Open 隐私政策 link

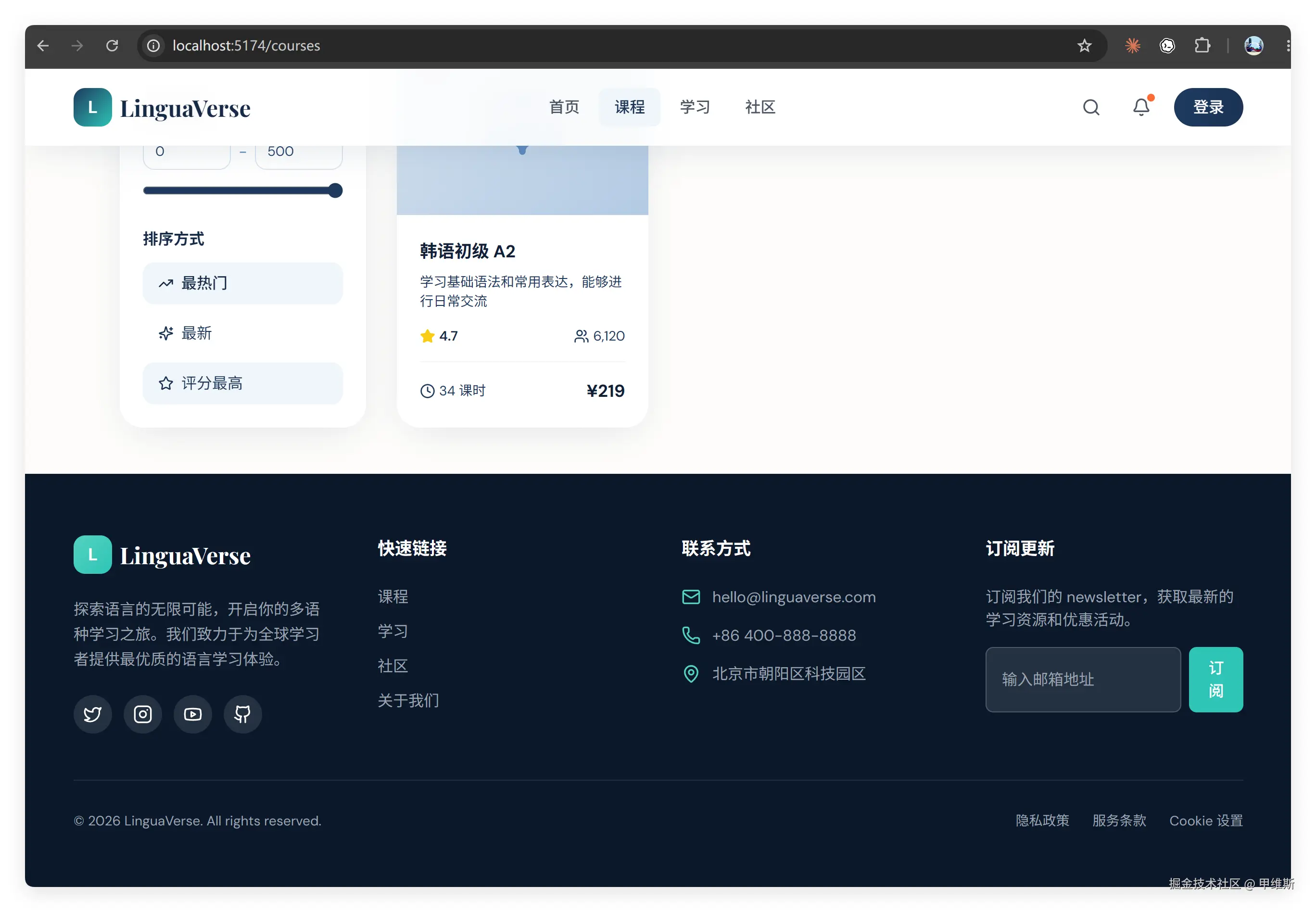pyautogui.click(x=1042, y=821)
